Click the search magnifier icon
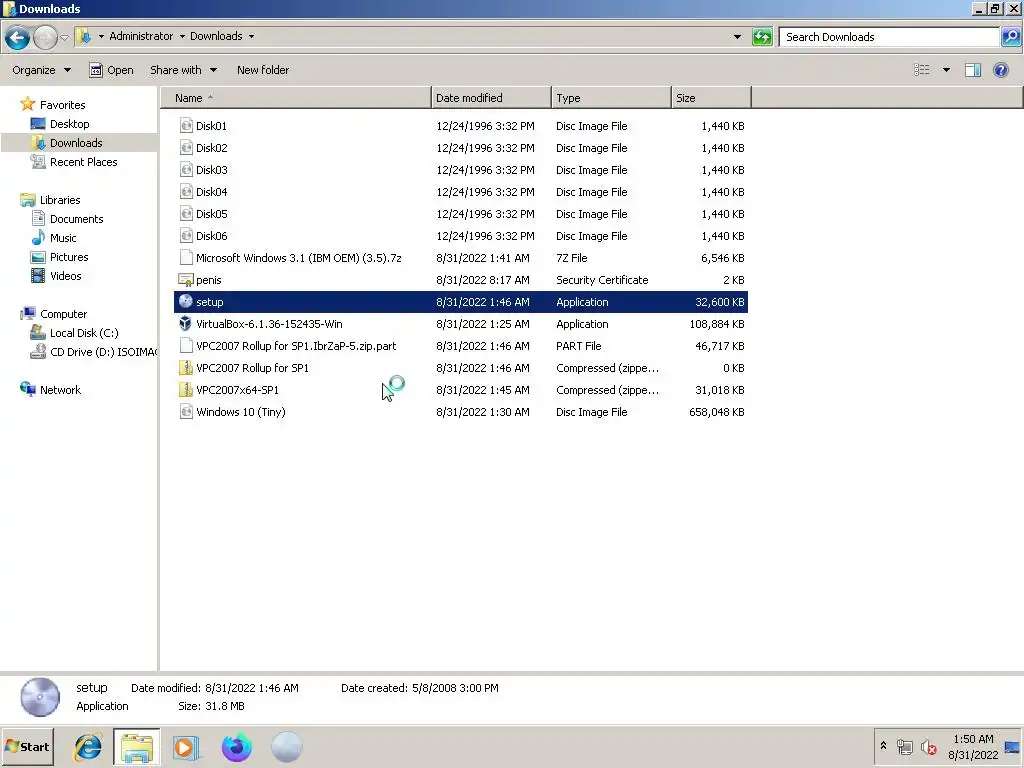1024x768 pixels. [1010, 37]
